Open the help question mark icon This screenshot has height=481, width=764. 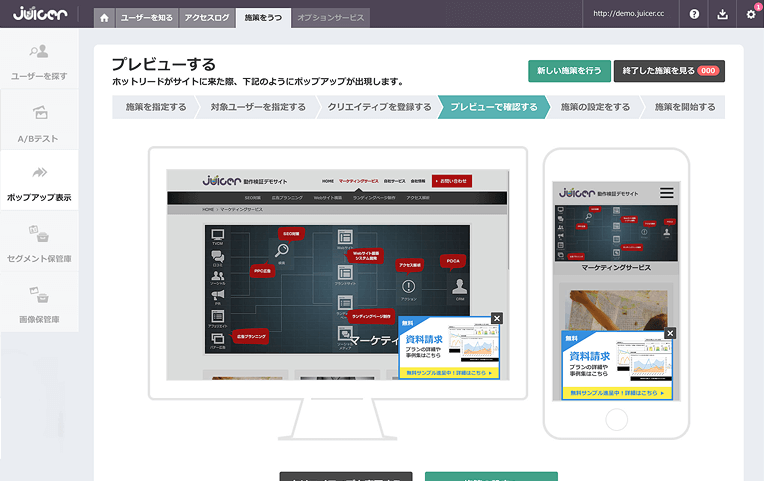(x=694, y=14)
